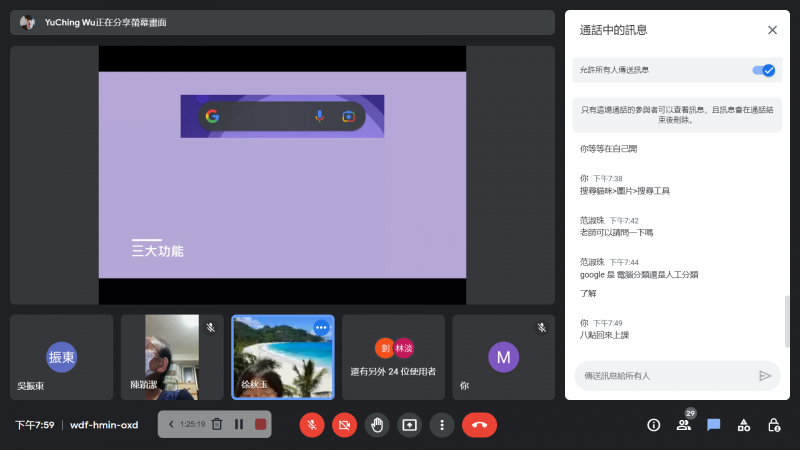800x450 pixels.
Task: Click the chat panel scrollbar
Action: coord(786,321)
